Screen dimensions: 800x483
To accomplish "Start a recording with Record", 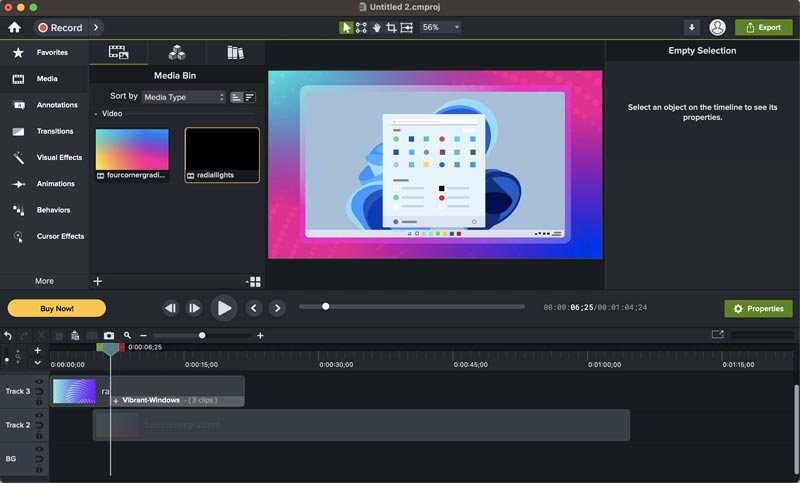I will (61, 28).
